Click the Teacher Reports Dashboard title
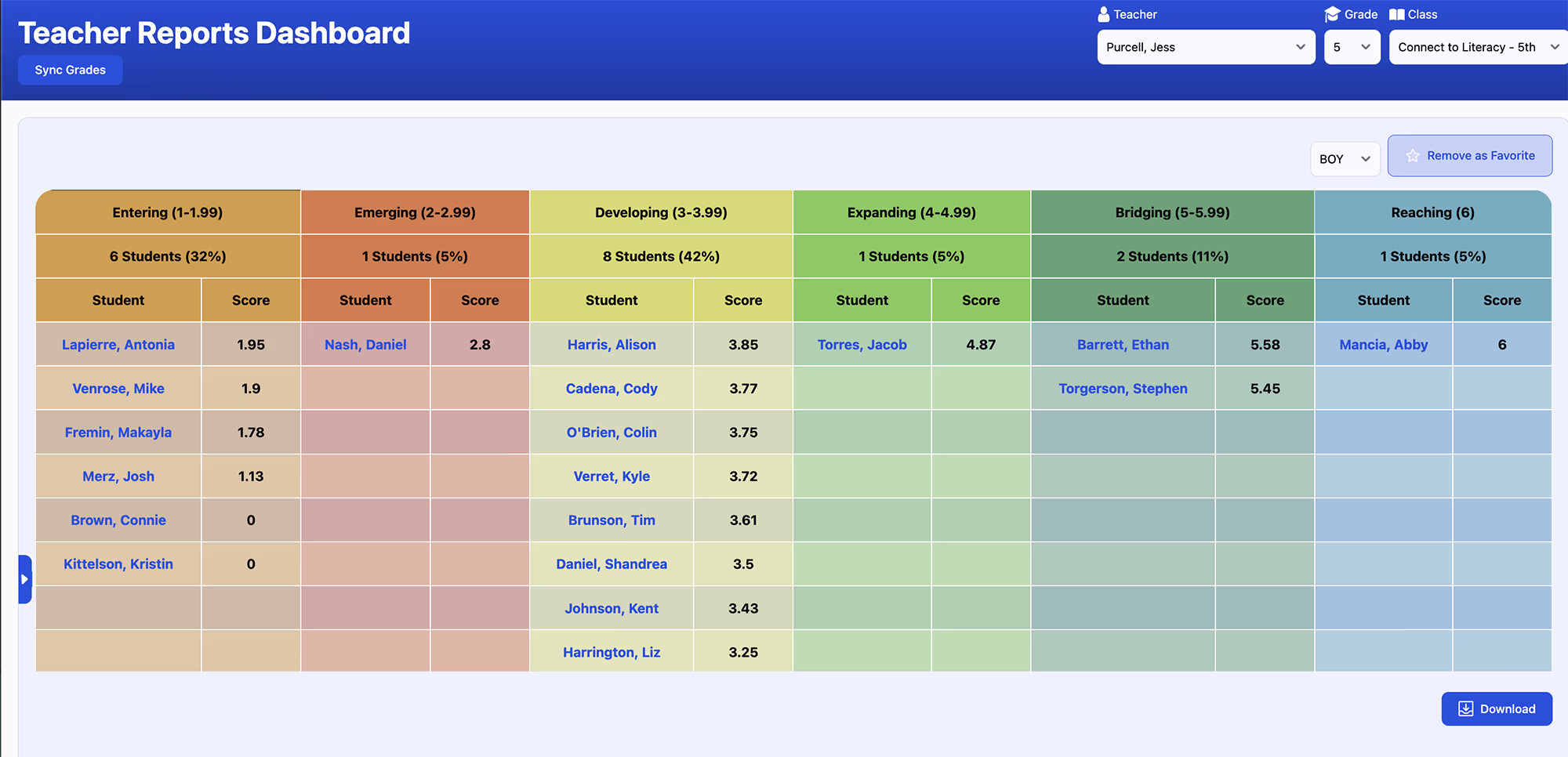This screenshot has height=757, width=1568. click(x=214, y=33)
